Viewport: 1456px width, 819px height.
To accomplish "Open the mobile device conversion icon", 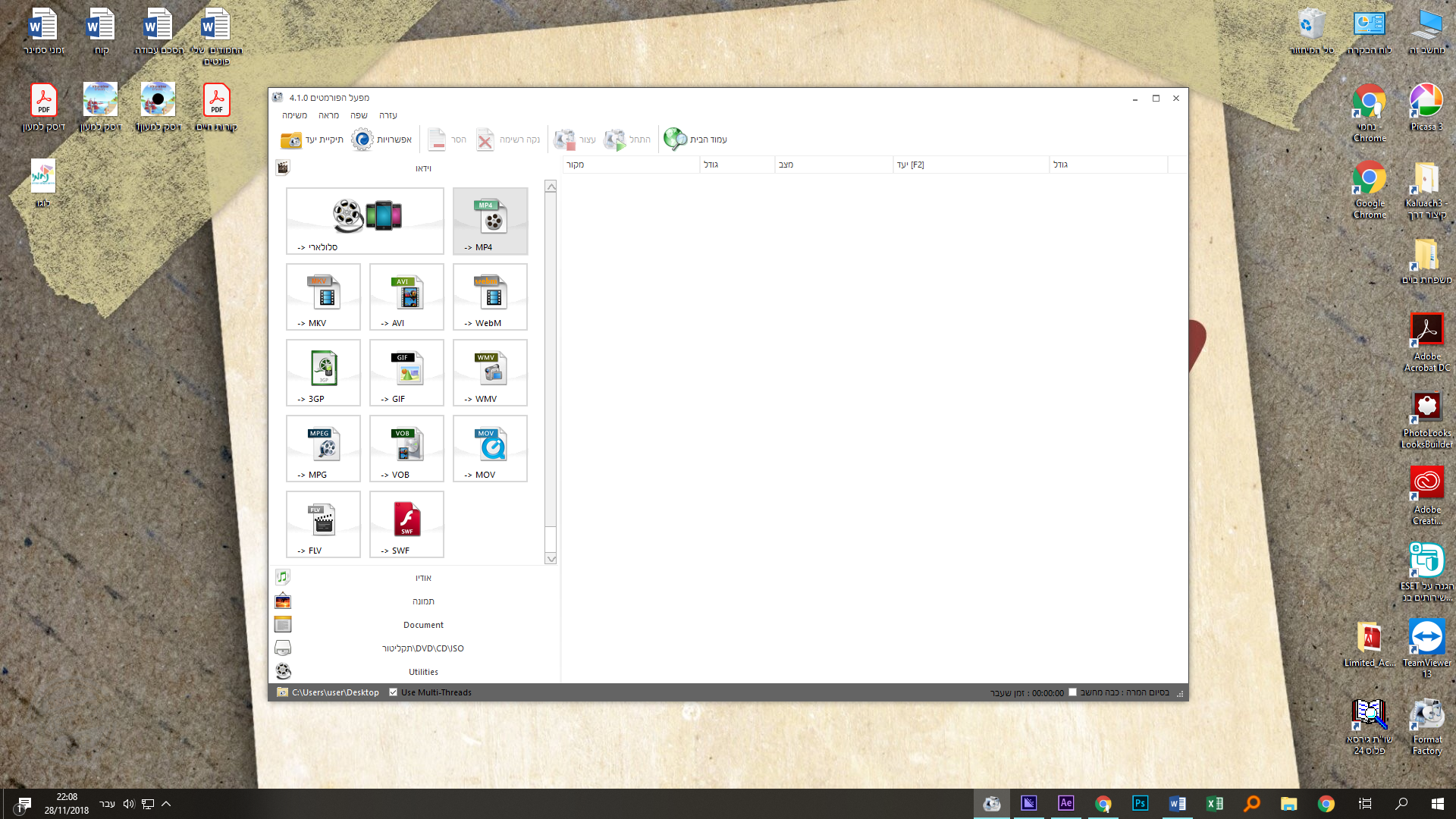I will [x=365, y=221].
